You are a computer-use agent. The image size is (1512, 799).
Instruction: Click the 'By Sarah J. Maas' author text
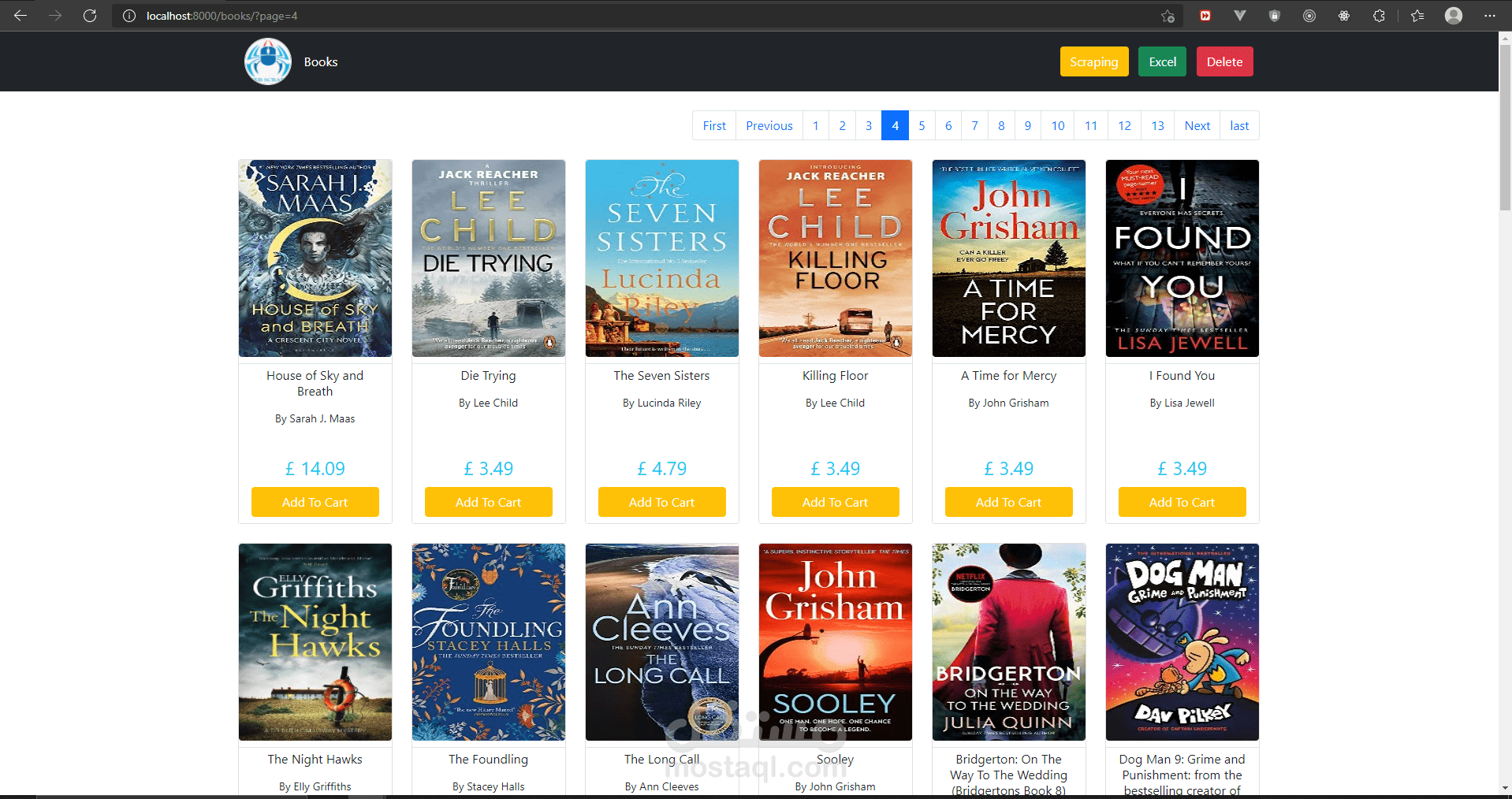(x=315, y=418)
